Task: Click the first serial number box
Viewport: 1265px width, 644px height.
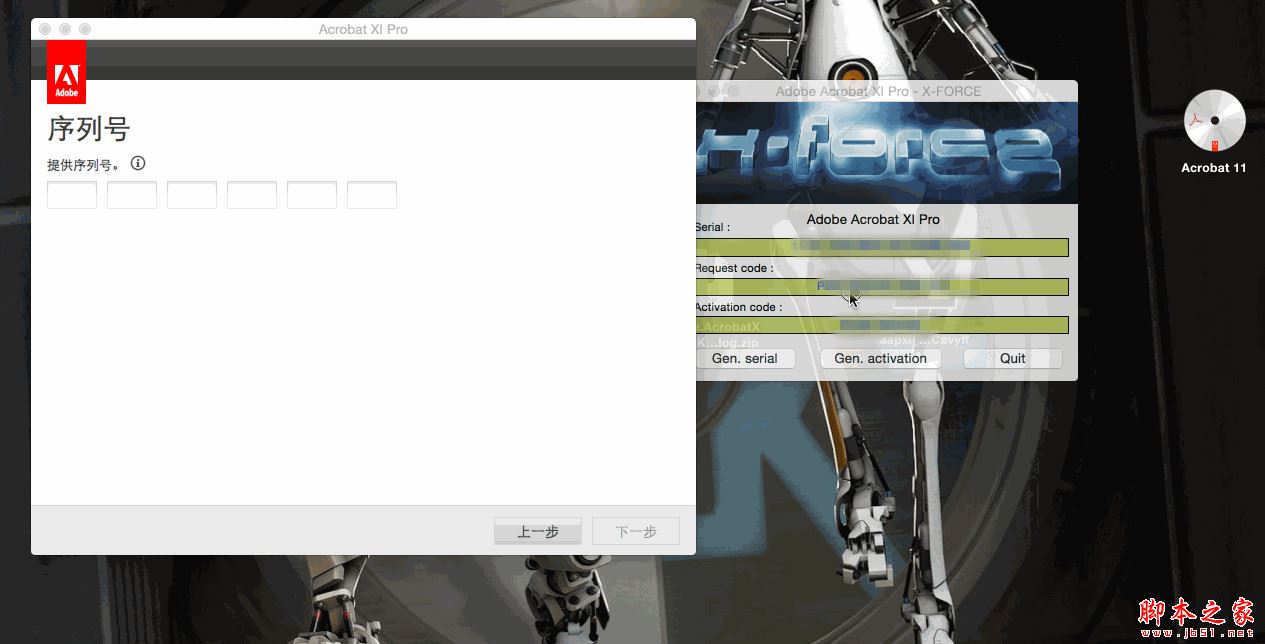Action: pos(72,195)
